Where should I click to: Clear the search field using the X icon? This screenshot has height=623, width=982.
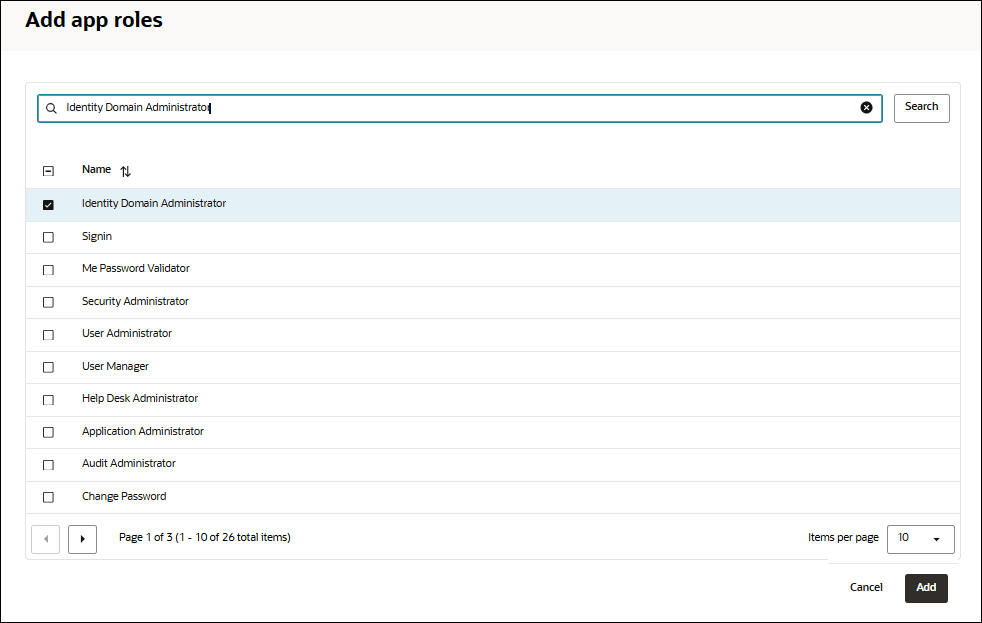(x=866, y=107)
